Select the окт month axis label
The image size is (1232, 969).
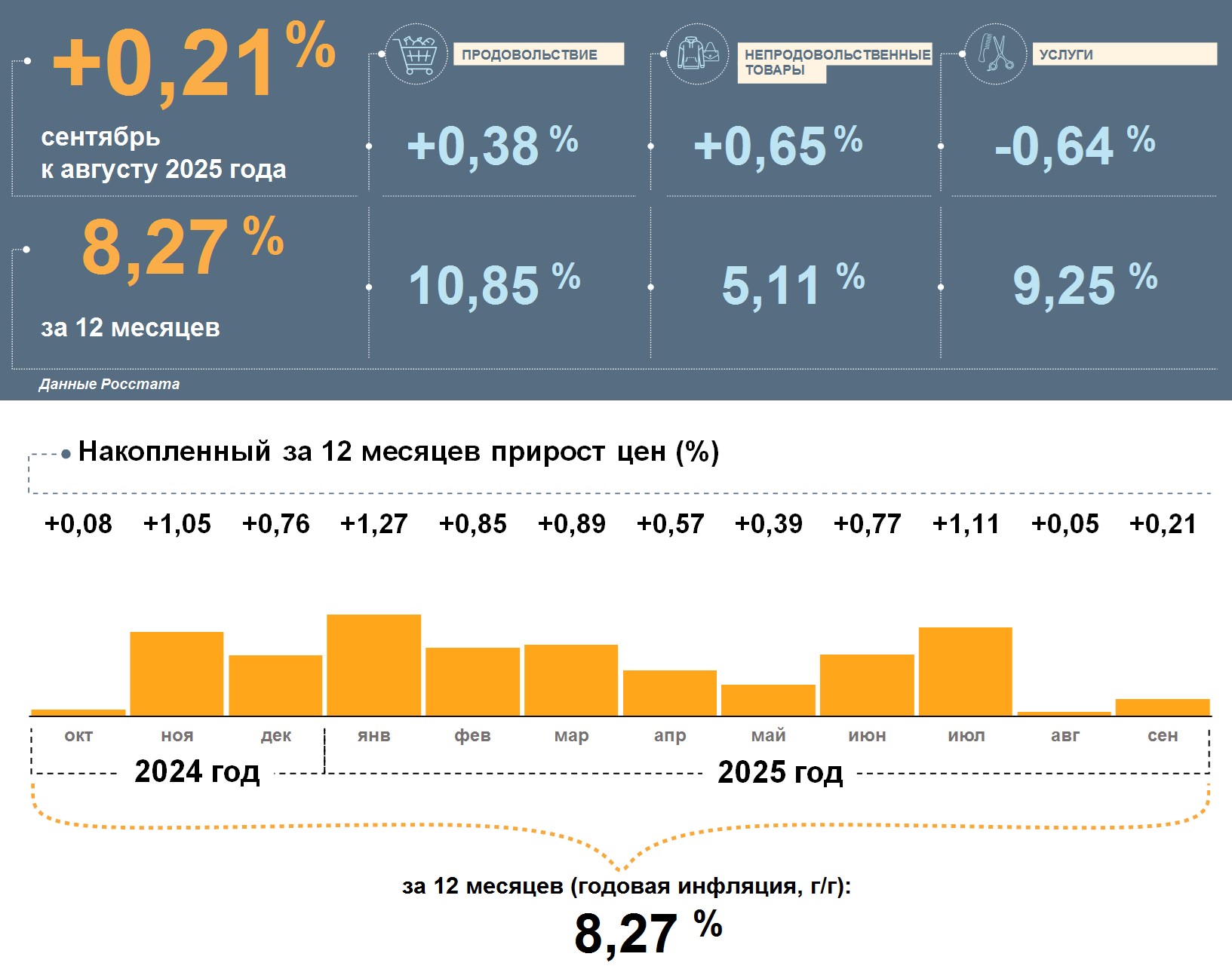pos(78,735)
